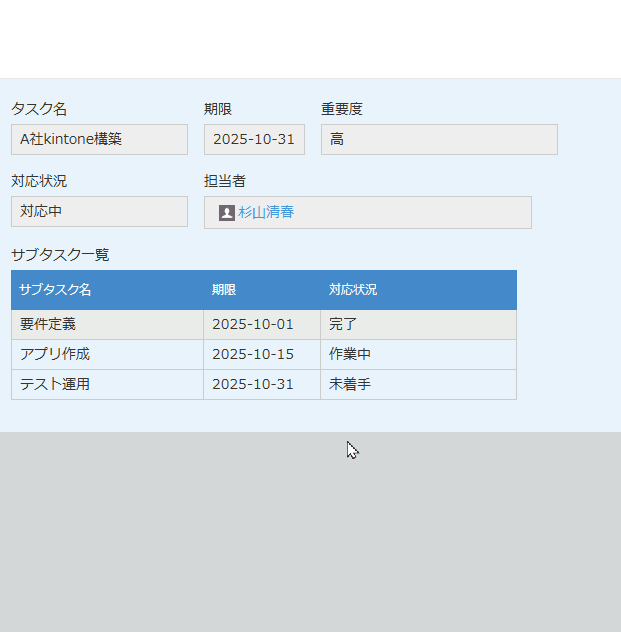Click the 担当者 field label
This screenshot has width=621, height=632.
pos(225,181)
